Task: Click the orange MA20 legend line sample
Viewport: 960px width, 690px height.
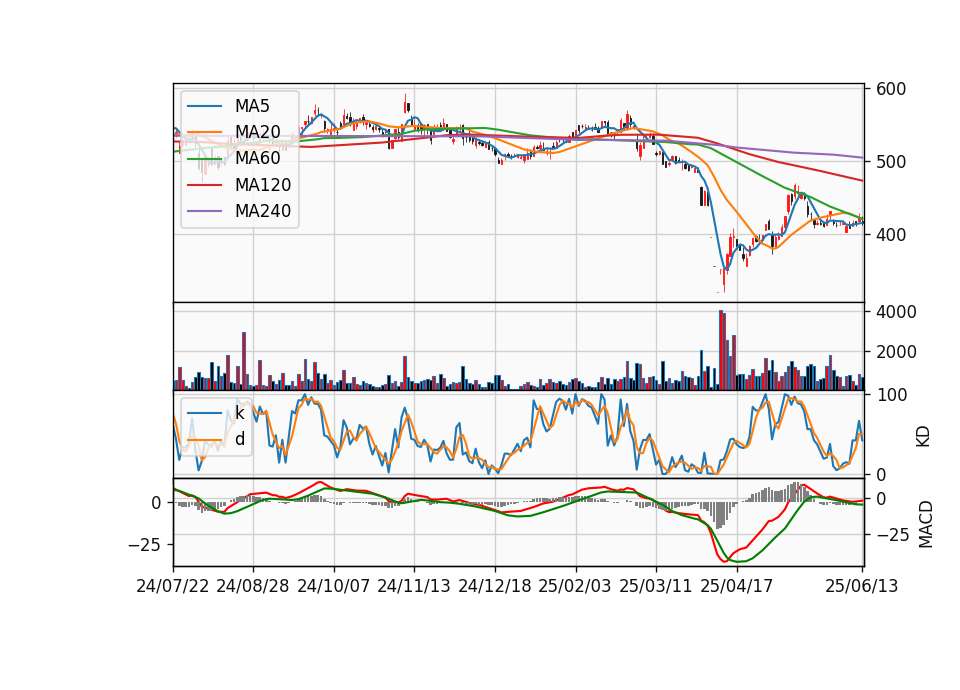Action: (x=204, y=132)
